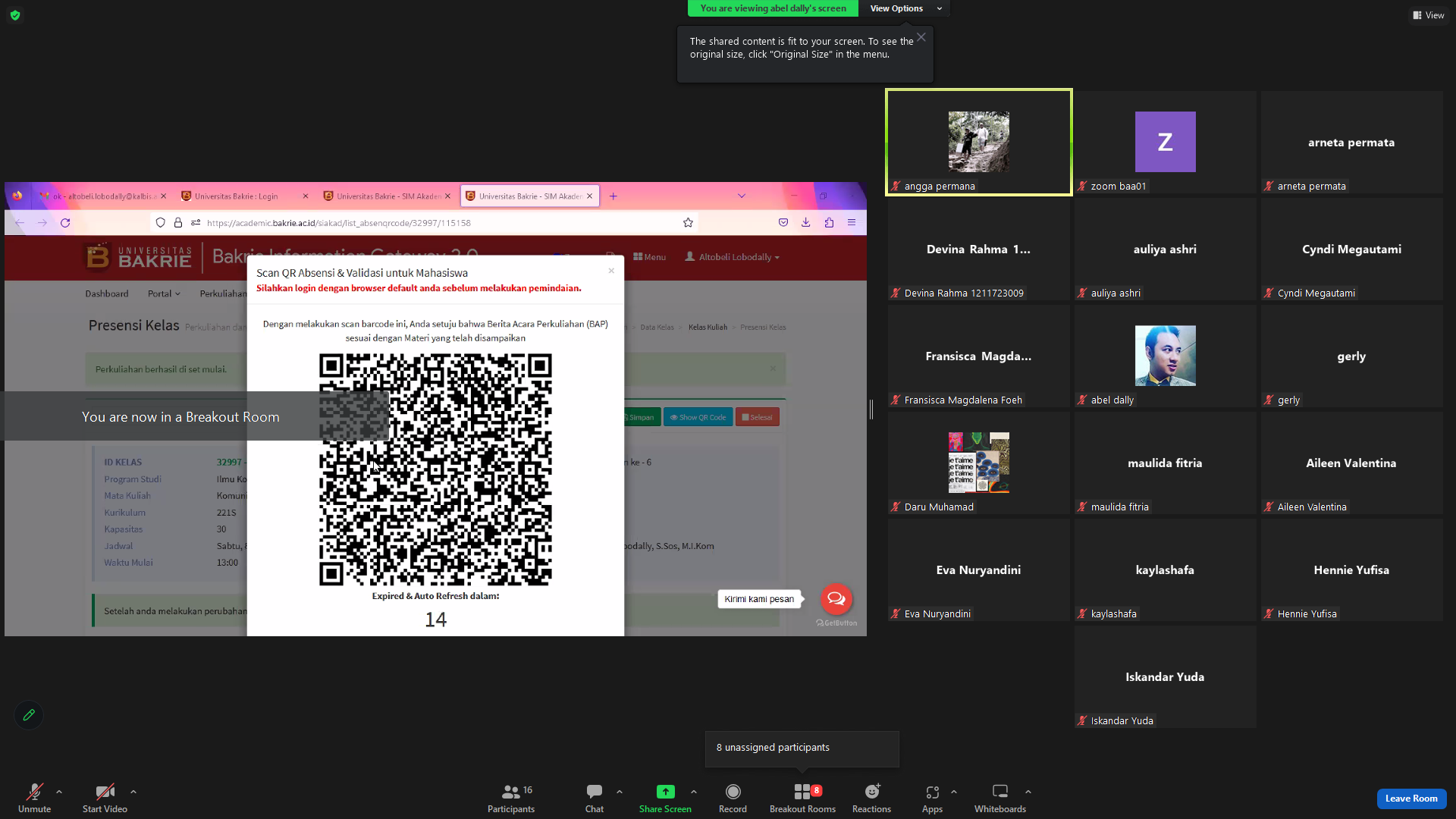This screenshot has width=1456, height=819.
Task: Select Daru Muhamad participant tile
Action: (978, 463)
